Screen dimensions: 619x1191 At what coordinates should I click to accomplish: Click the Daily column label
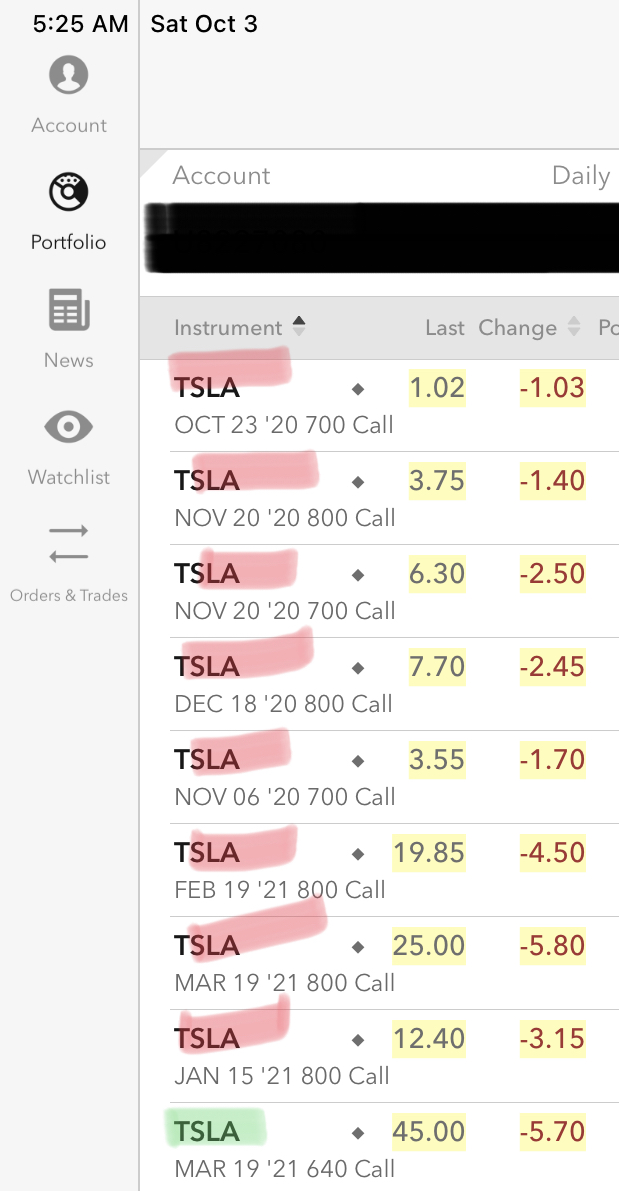point(580,176)
